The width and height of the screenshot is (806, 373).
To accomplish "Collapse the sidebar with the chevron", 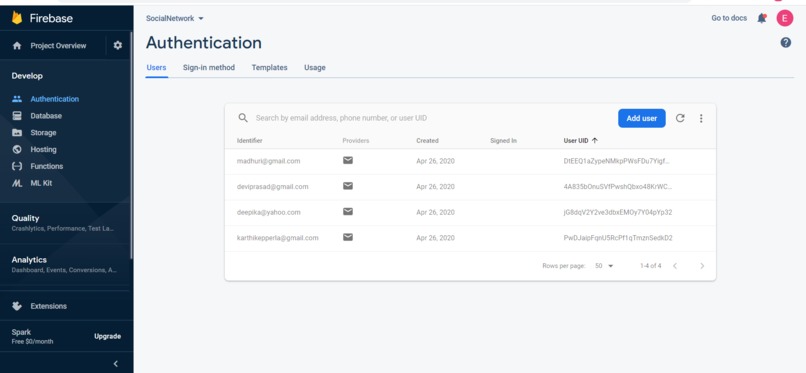I will pos(116,364).
